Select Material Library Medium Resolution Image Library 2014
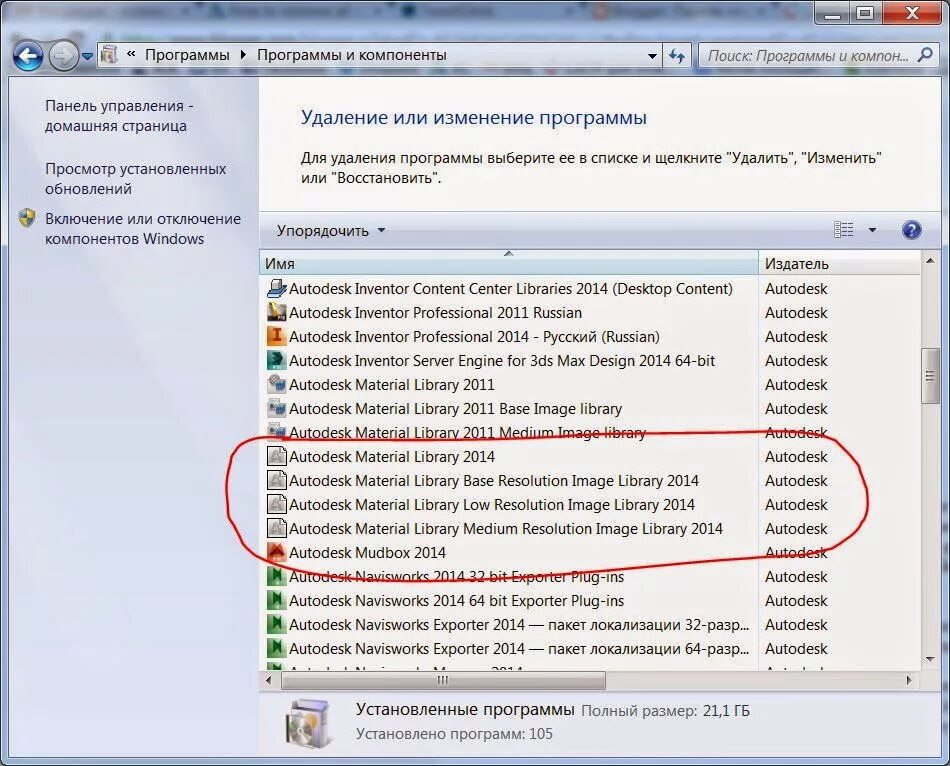Viewport: 950px width, 766px height. point(506,529)
